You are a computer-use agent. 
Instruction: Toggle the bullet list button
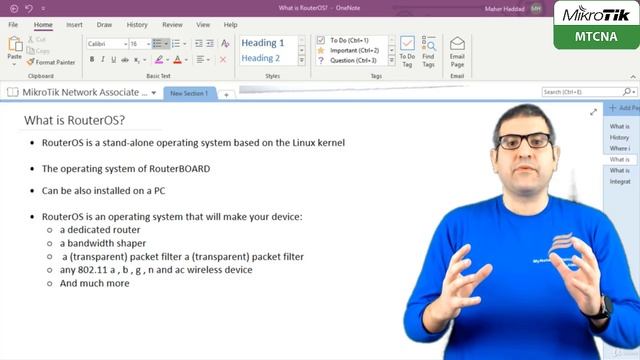click(157, 44)
